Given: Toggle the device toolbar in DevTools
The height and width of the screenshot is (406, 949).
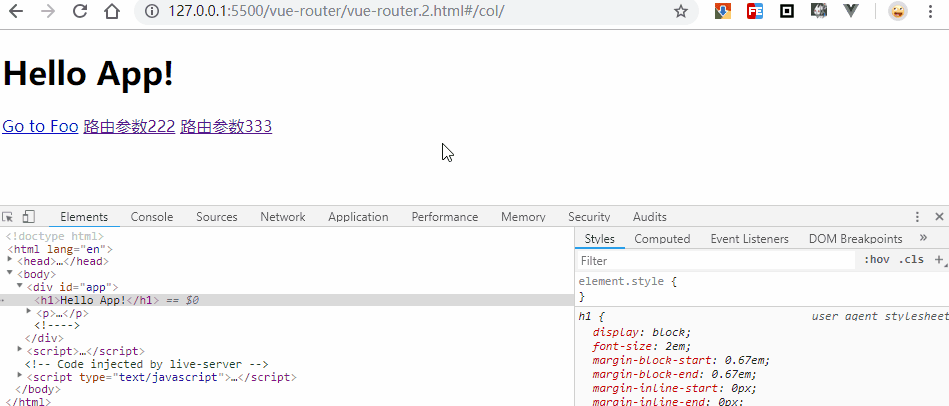Looking at the screenshot, I should (28, 217).
